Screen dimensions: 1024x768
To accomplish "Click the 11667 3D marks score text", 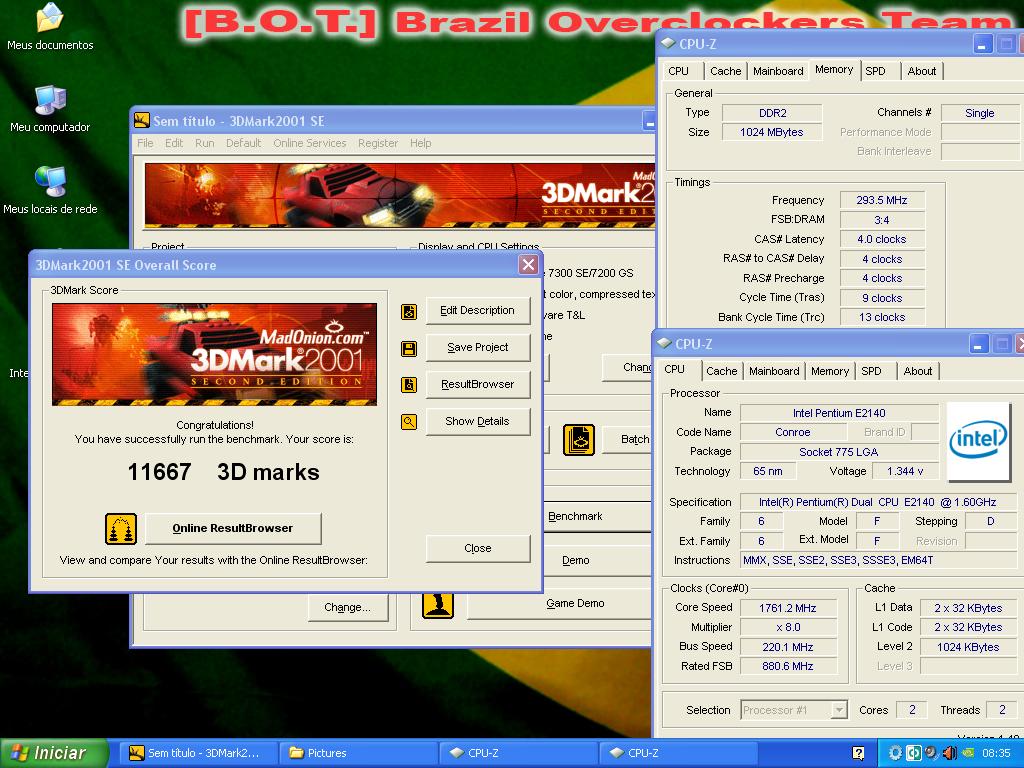I will click(x=223, y=472).
